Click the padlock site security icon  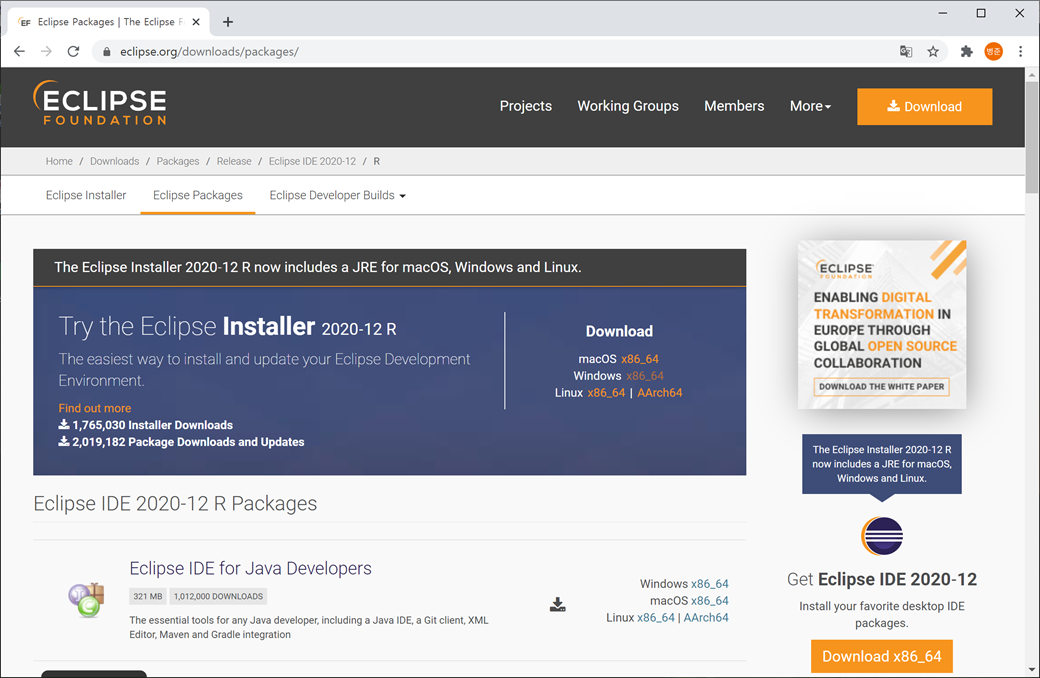pos(106,52)
